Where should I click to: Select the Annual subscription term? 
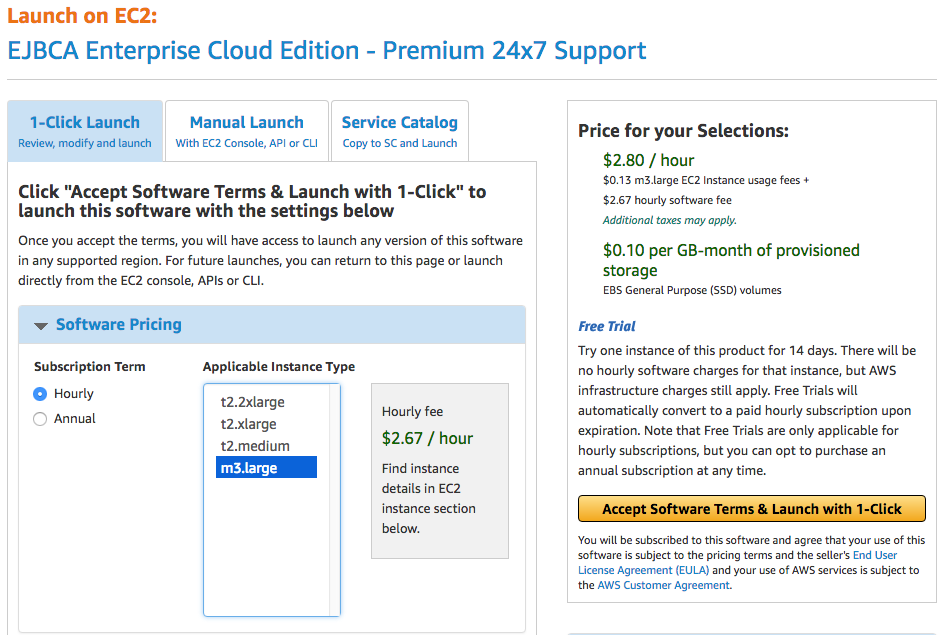tap(40, 419)
